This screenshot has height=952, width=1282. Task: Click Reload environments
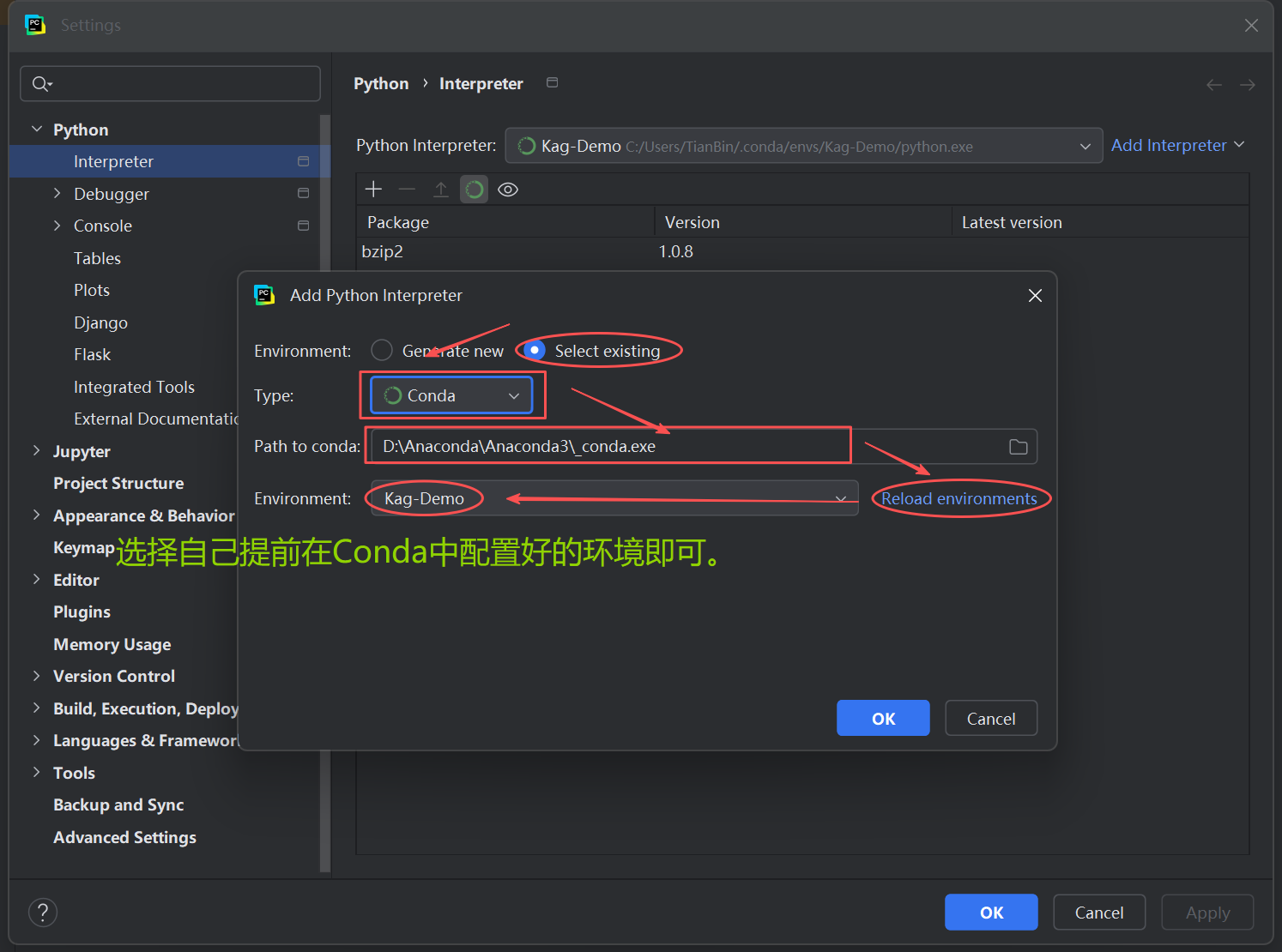click(x=960, y=498)
